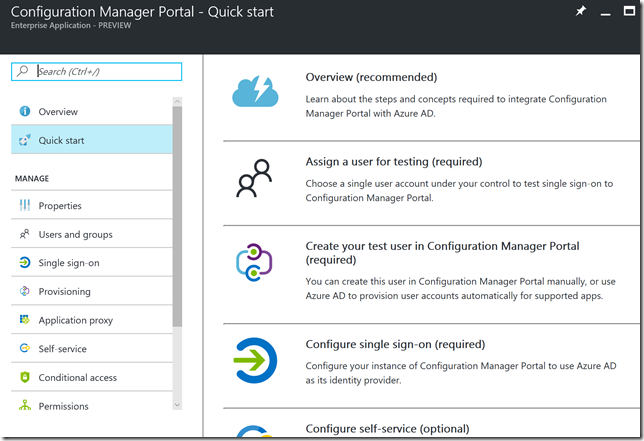Open the Permissions menu item

(63, 406)
